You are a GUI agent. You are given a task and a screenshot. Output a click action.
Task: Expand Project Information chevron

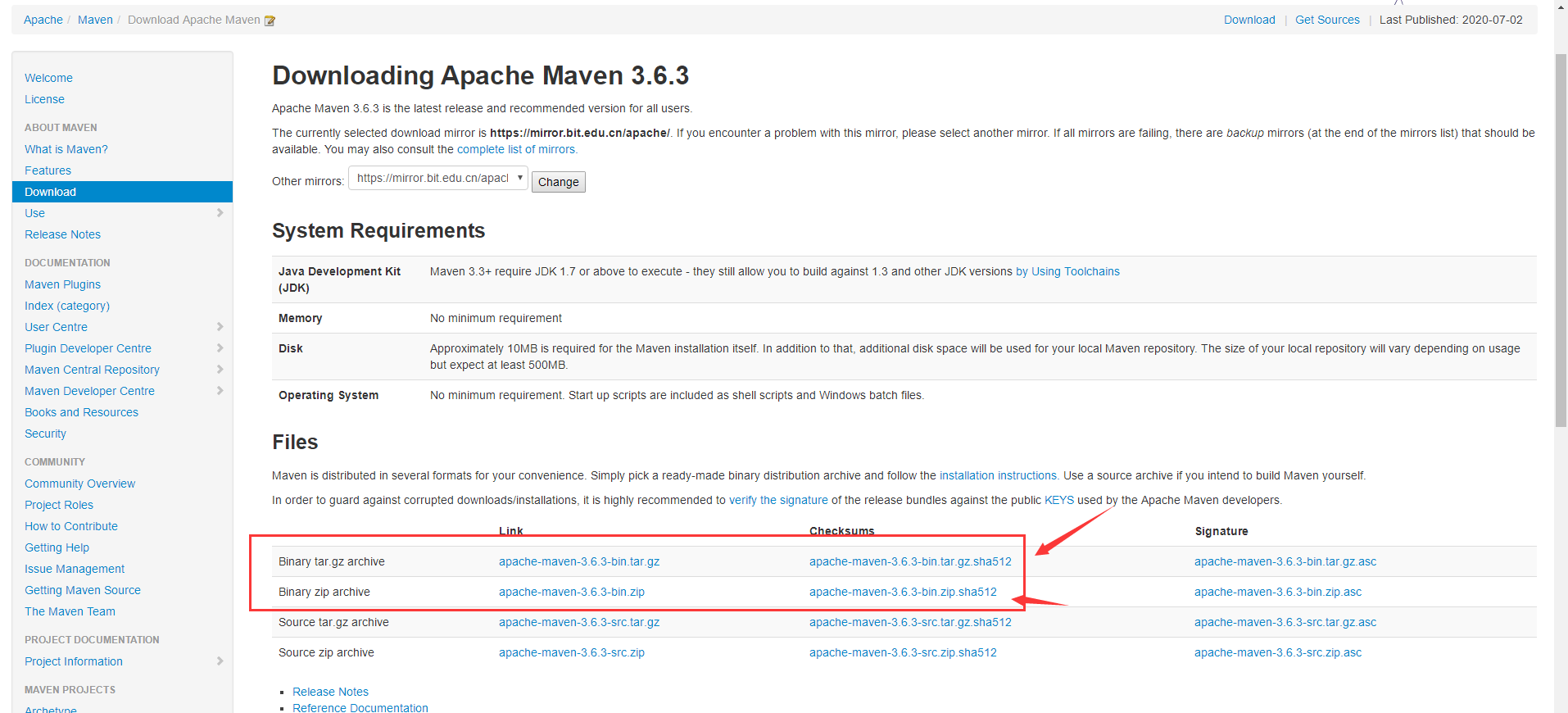click(x=220, y=661)
